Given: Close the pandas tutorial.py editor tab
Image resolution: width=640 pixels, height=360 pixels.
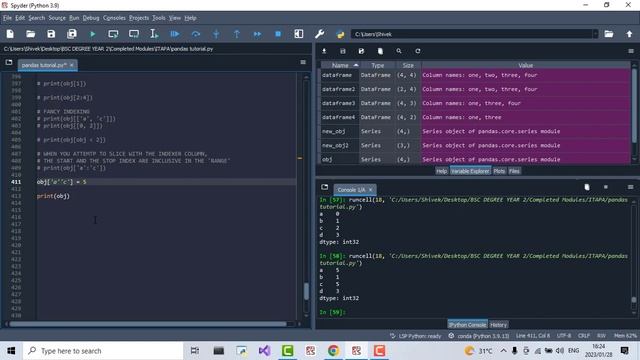Looking at the screenshot, I should click(x=72, y=65).
